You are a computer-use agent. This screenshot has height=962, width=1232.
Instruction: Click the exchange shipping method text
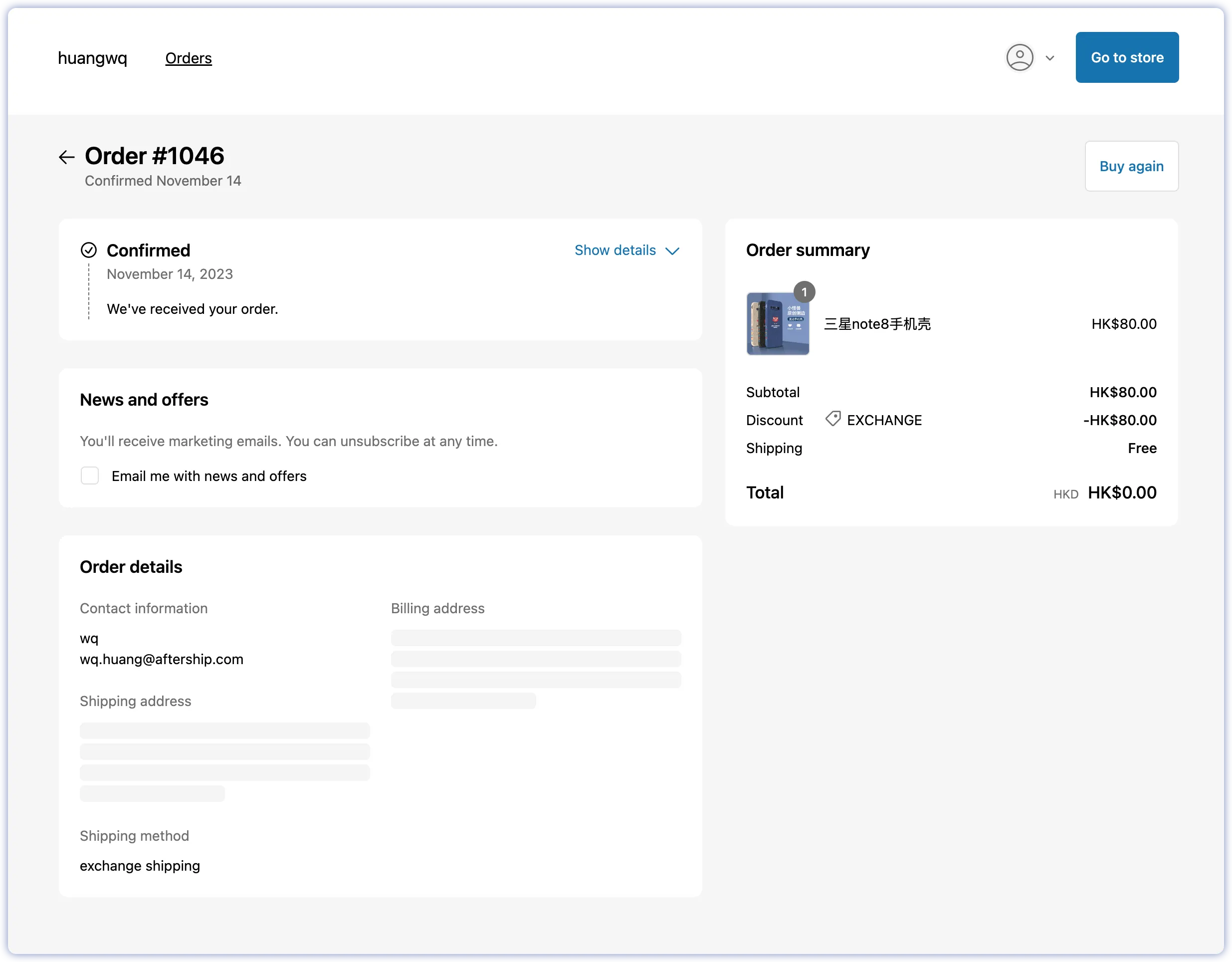pyautogui.click(x=140, y=866)
